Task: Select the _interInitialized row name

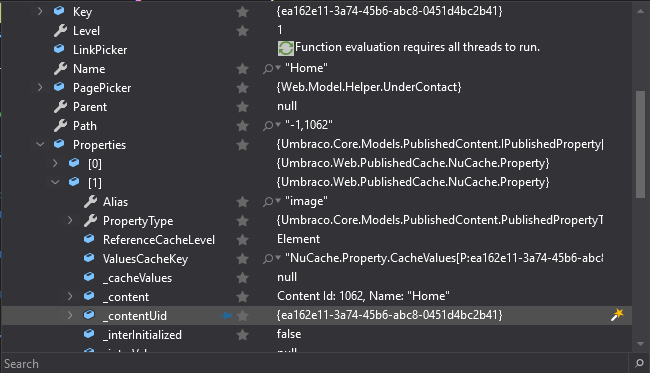Action: (x=142, y=335)
